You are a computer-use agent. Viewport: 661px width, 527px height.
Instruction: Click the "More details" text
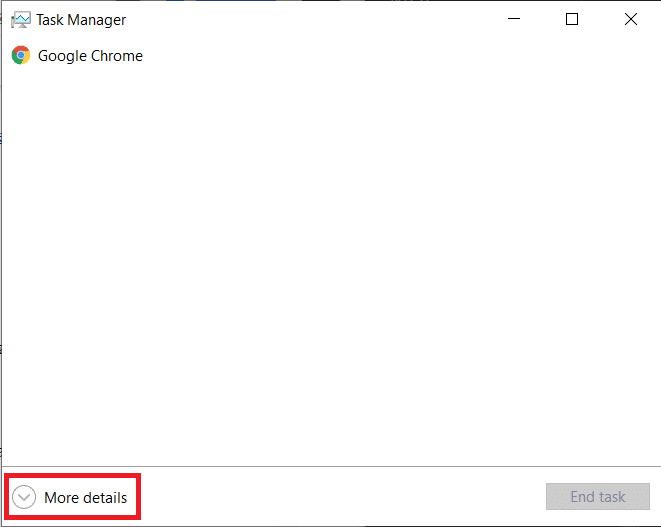point(85,497)
